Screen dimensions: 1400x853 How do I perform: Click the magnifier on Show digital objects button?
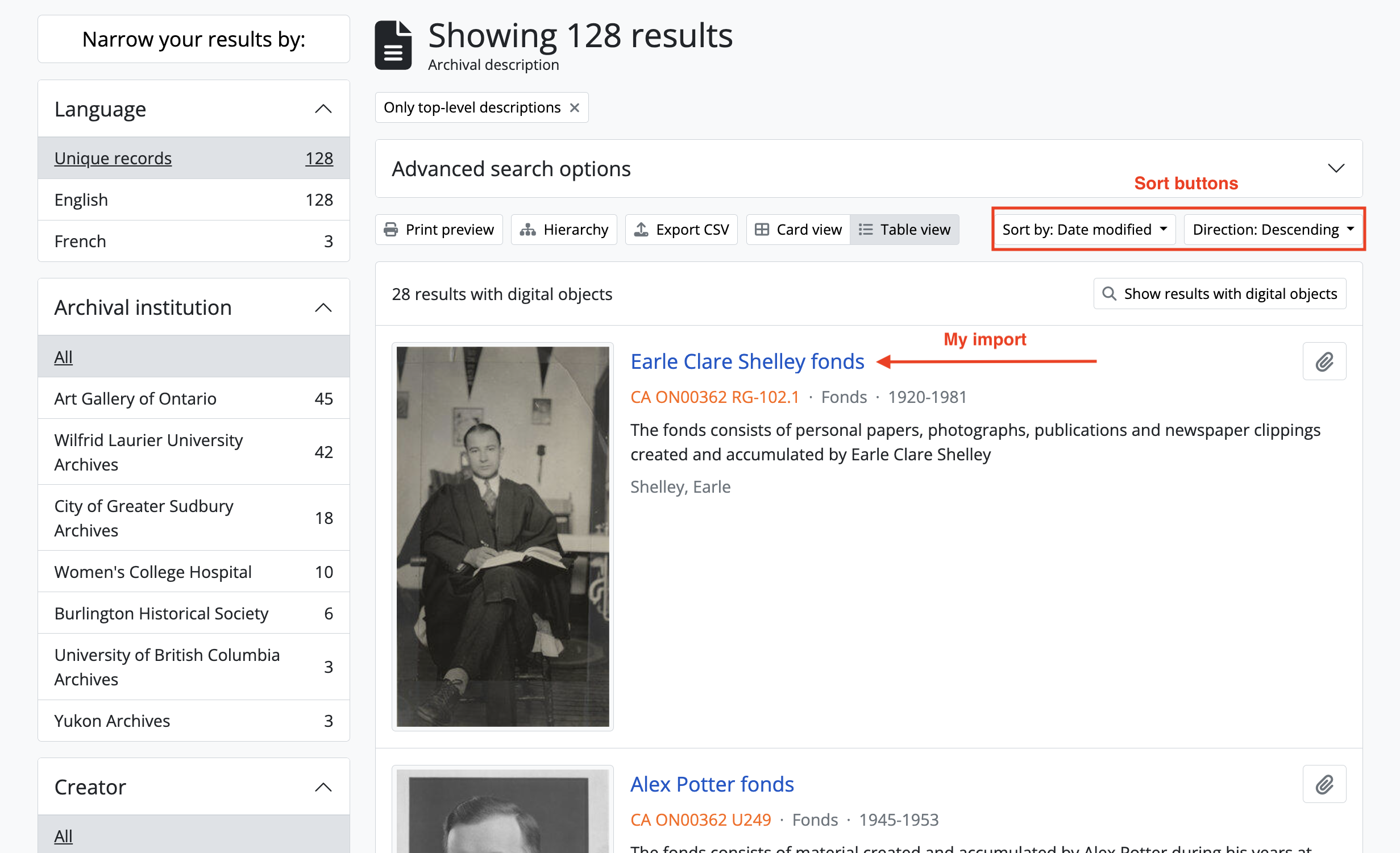[1109, 294]
